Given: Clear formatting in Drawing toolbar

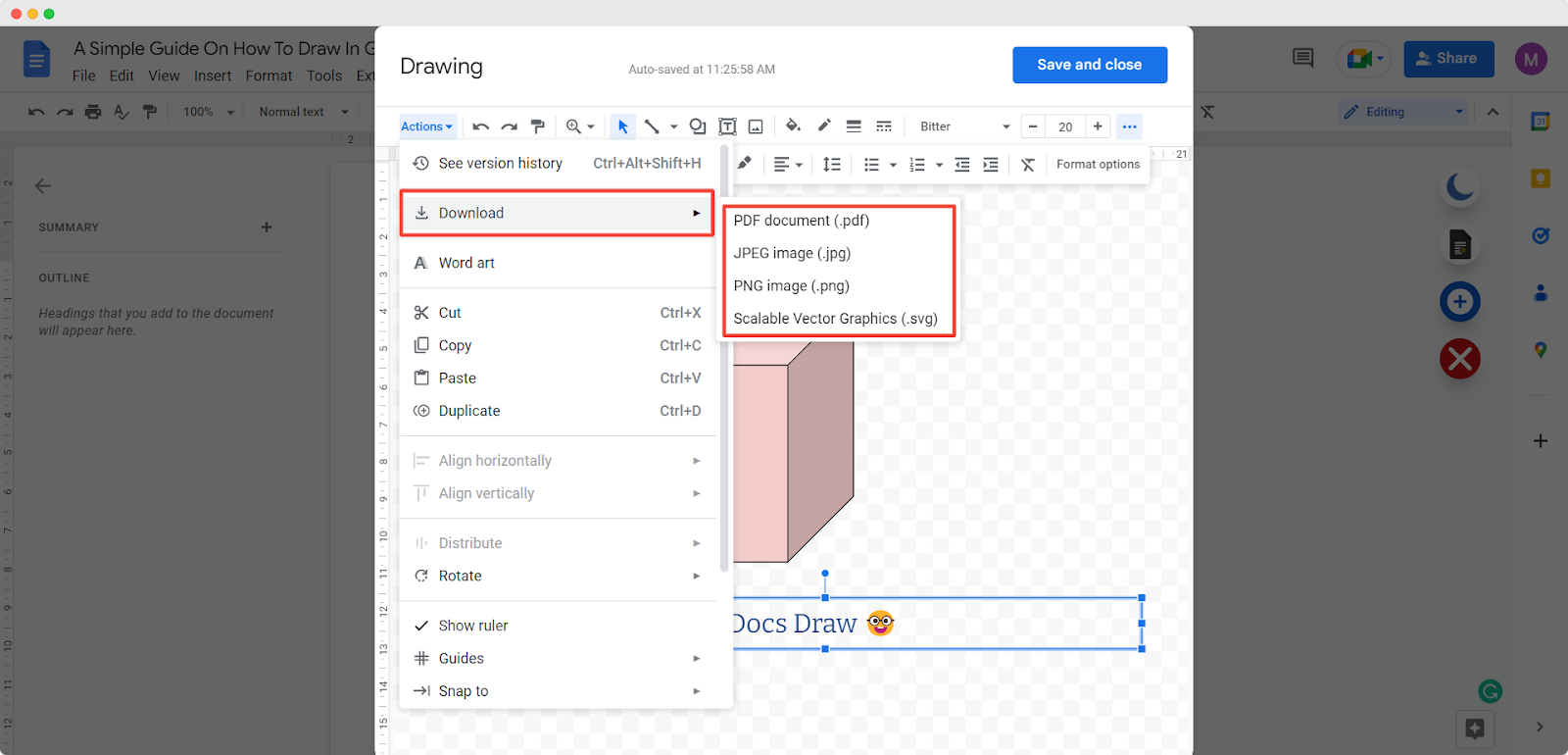Looking at the screenshot, I should point(1028,165).
